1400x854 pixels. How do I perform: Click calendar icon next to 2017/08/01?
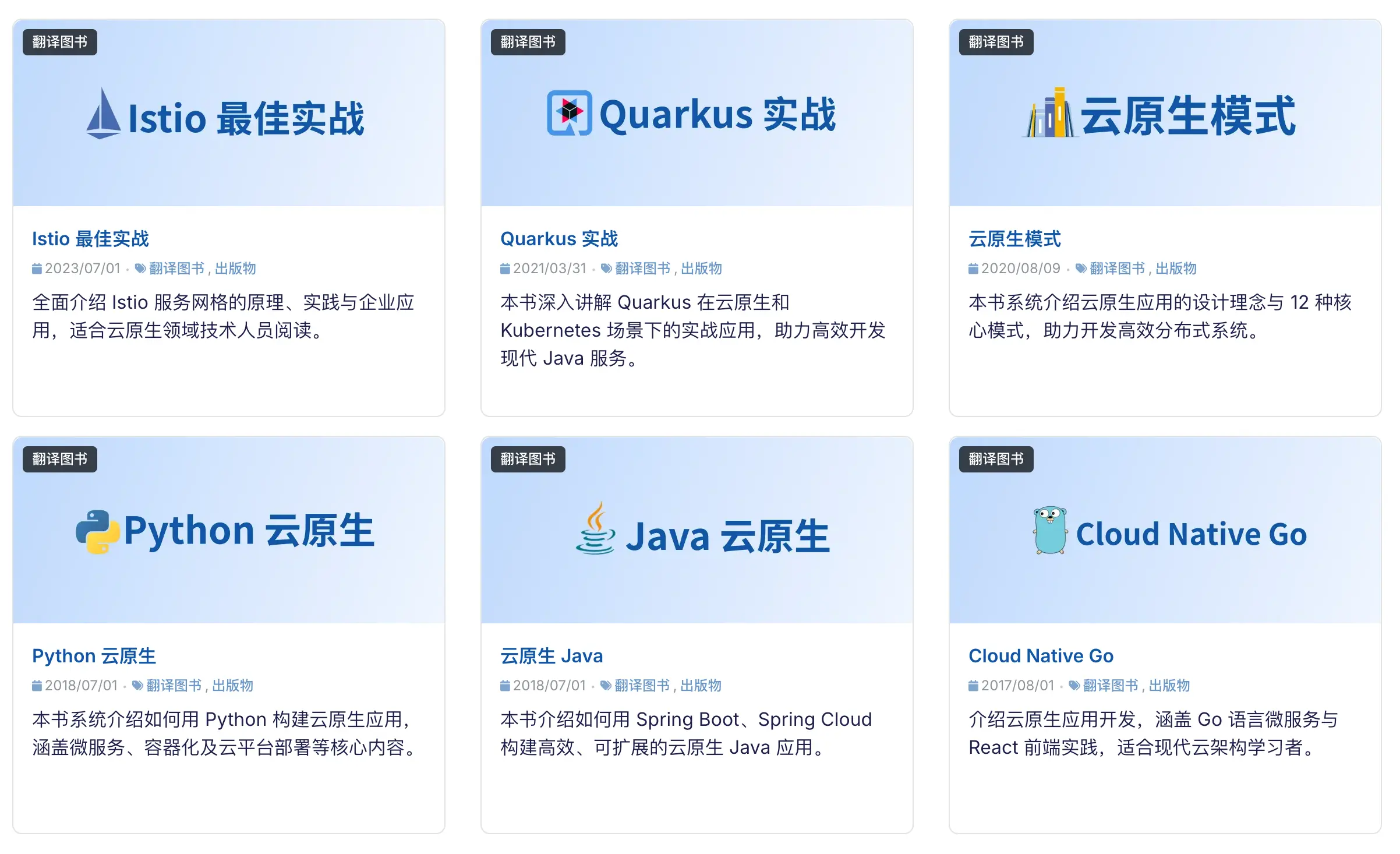(973, 686)
